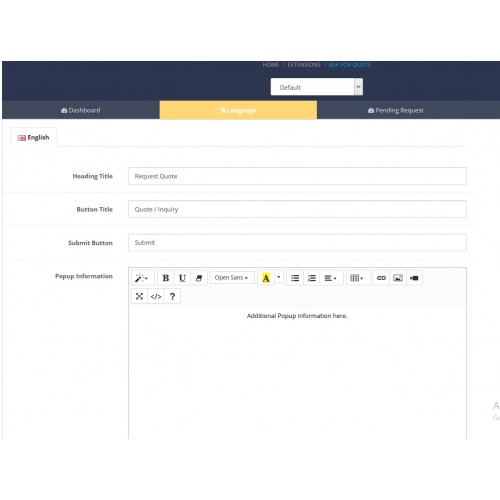The image size is (500, 500).
Task: Switch to the Dashboard tab
Action: [81, 110]
